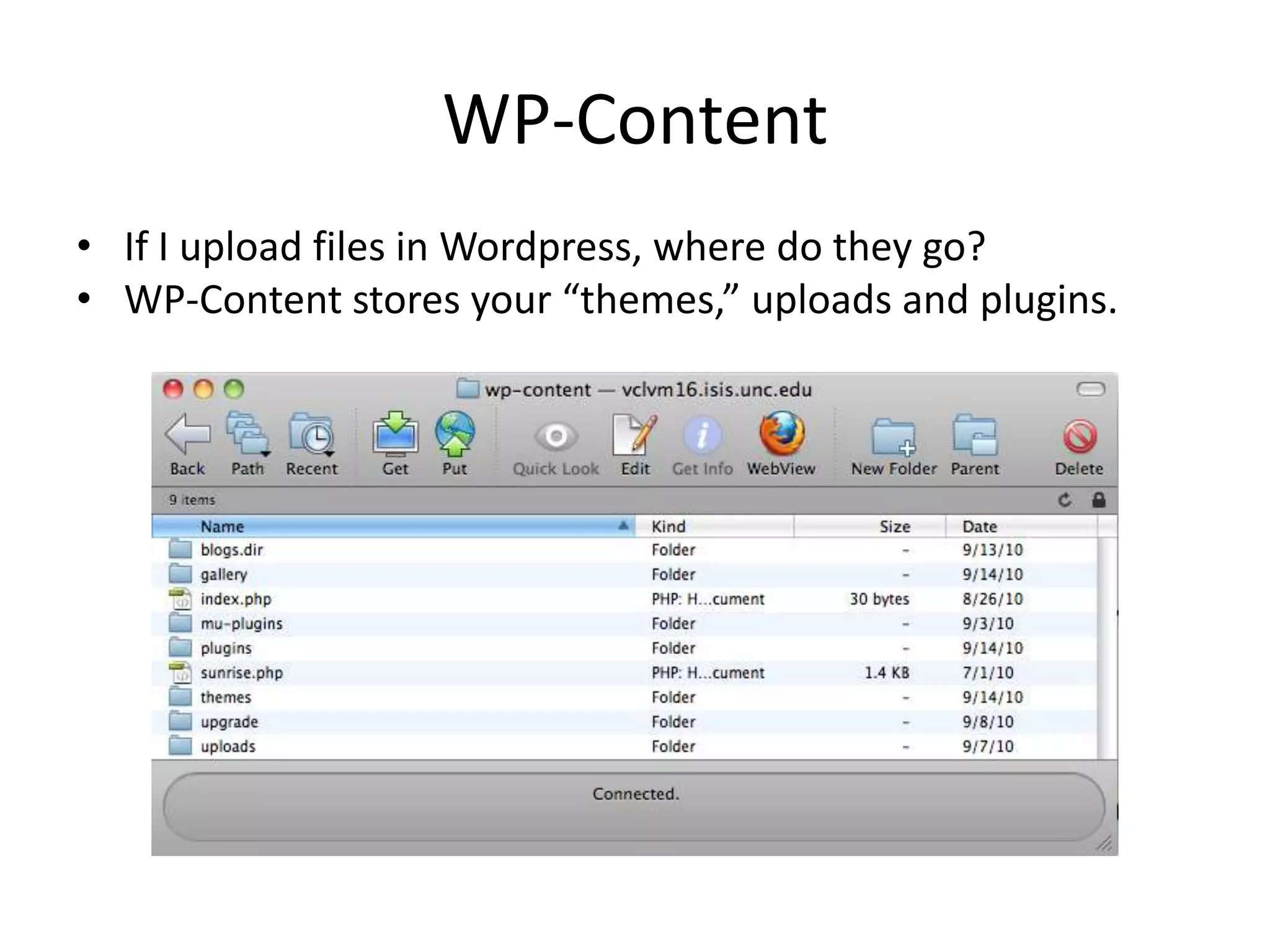Click the date '7/1/10'
Screen dimensions: 1270x952
coord(988,673)
